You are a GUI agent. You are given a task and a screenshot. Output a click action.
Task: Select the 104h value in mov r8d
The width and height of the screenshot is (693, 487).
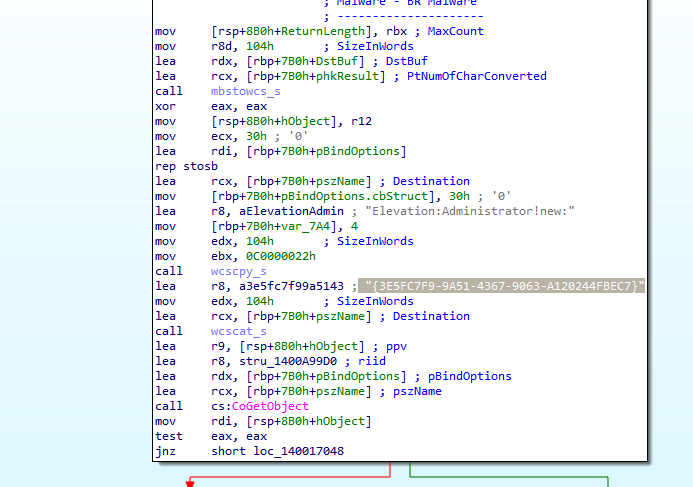260,46
